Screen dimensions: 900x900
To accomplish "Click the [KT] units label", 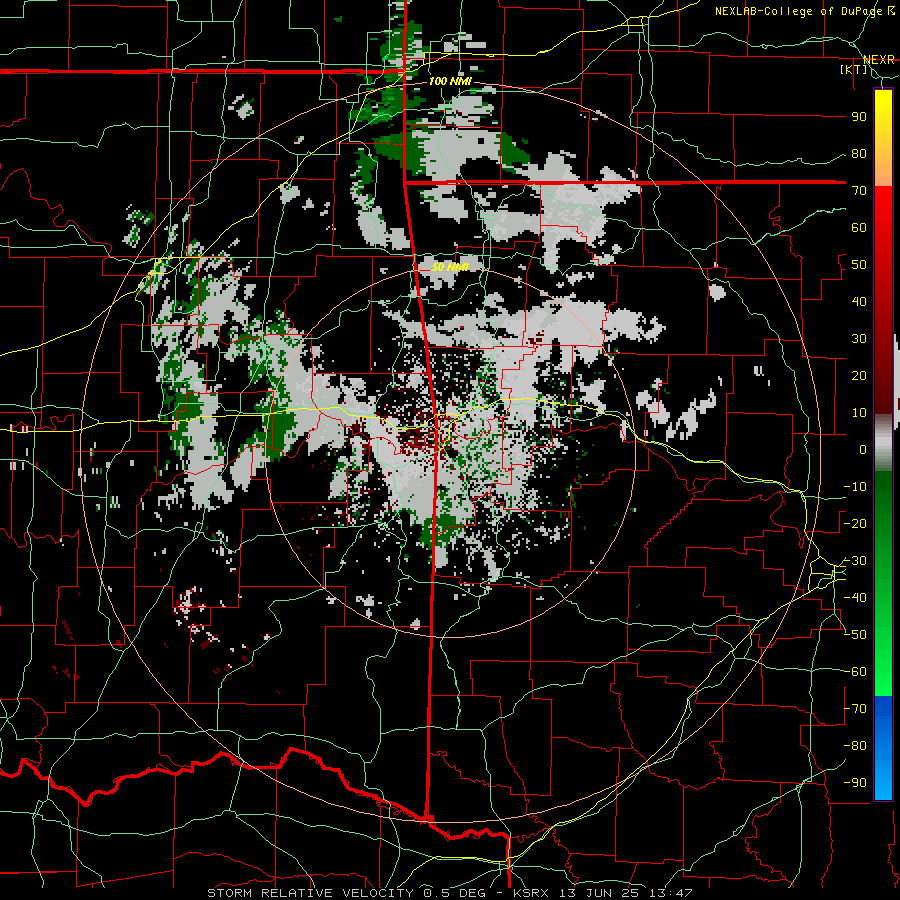I will pos(853,69).
